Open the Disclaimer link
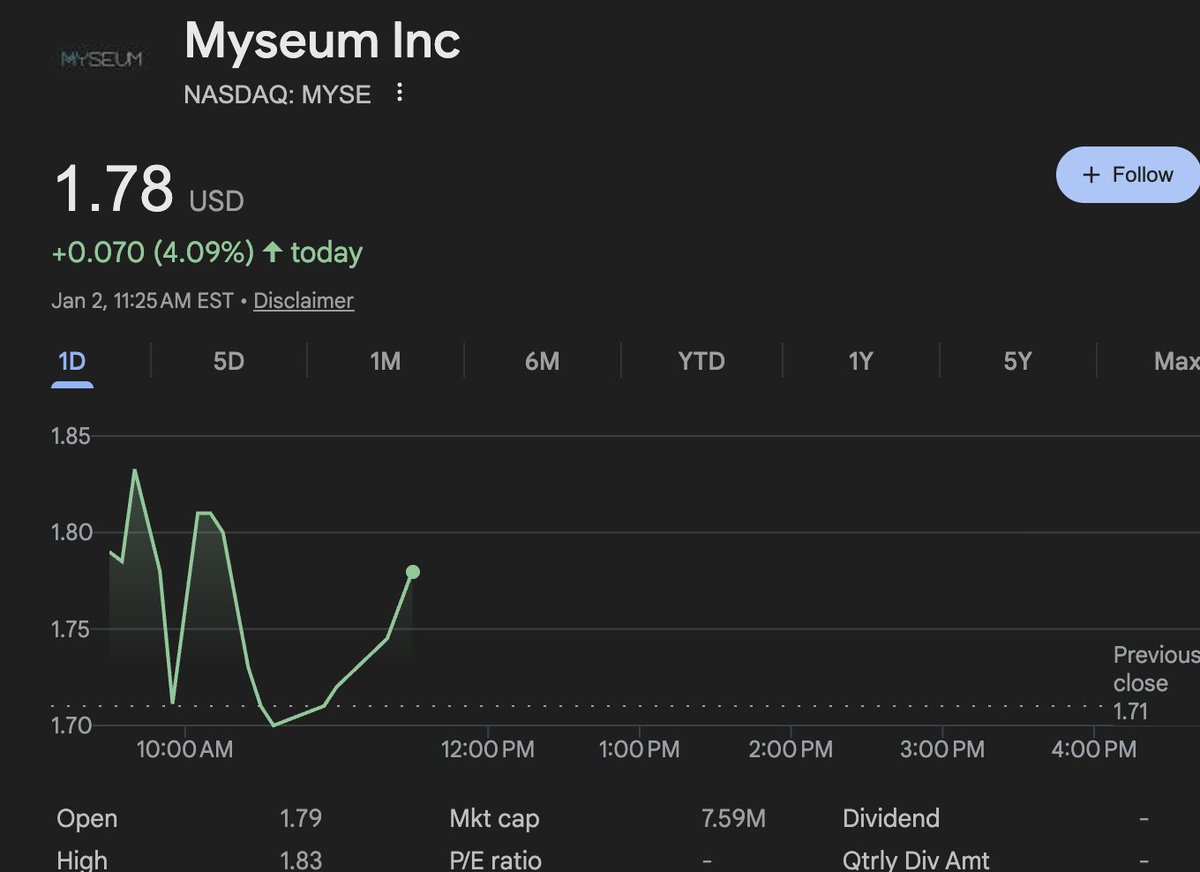Image resolution: width=1200 pixels, height=872 pixels. click(x=303, y=301)
